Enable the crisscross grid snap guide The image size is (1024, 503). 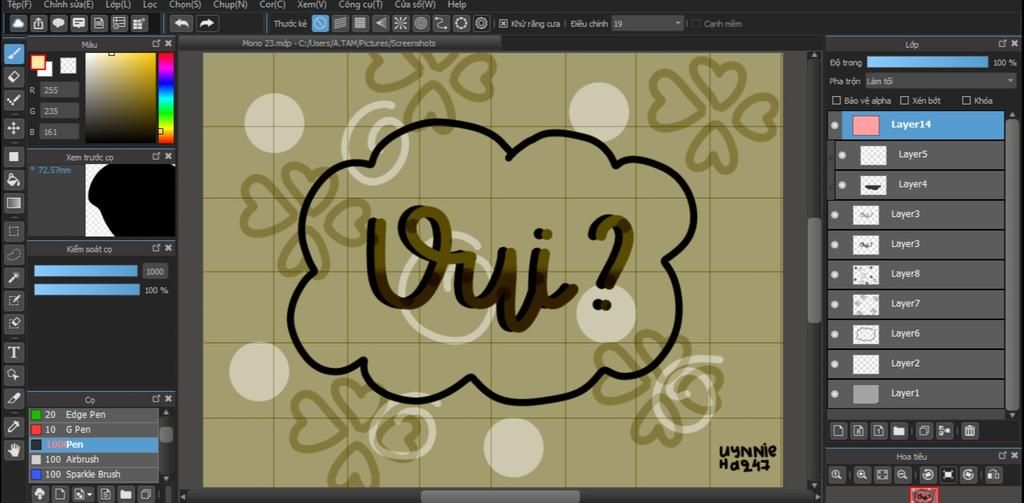[360, 24]
